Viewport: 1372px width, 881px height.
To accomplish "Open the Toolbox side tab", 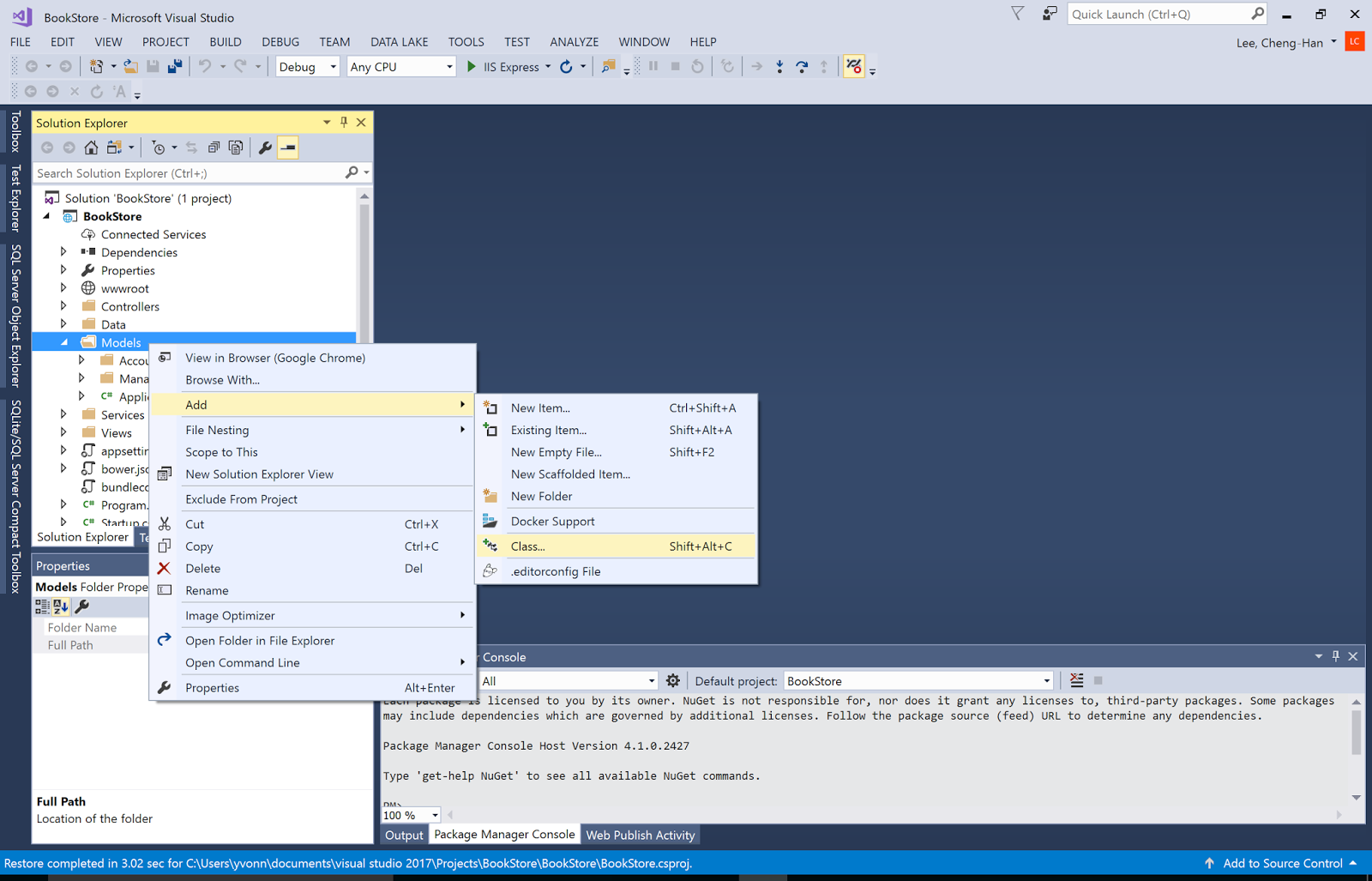I will point(15,130).
